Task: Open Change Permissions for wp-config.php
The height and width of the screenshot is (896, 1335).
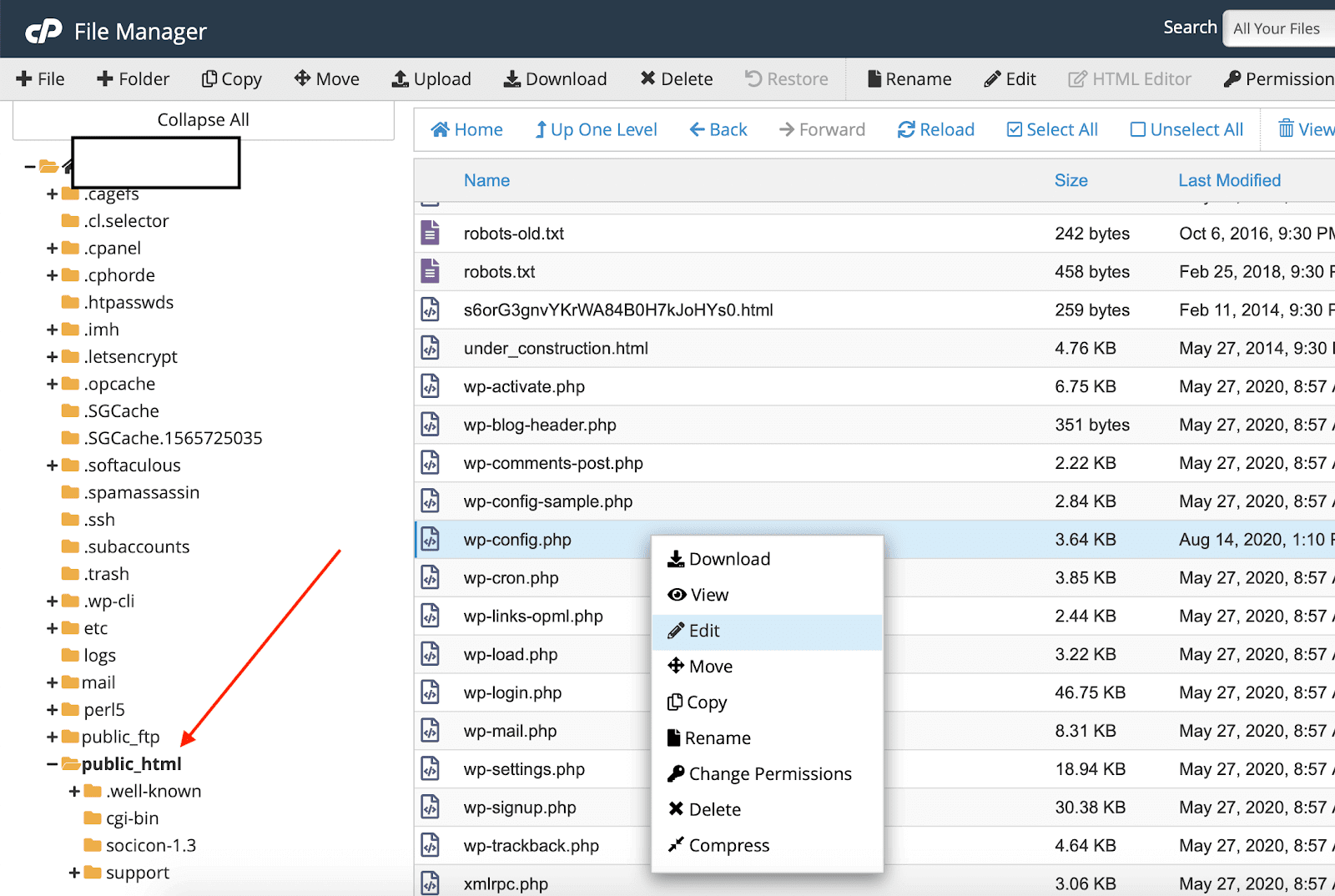Action: (770, 773)
